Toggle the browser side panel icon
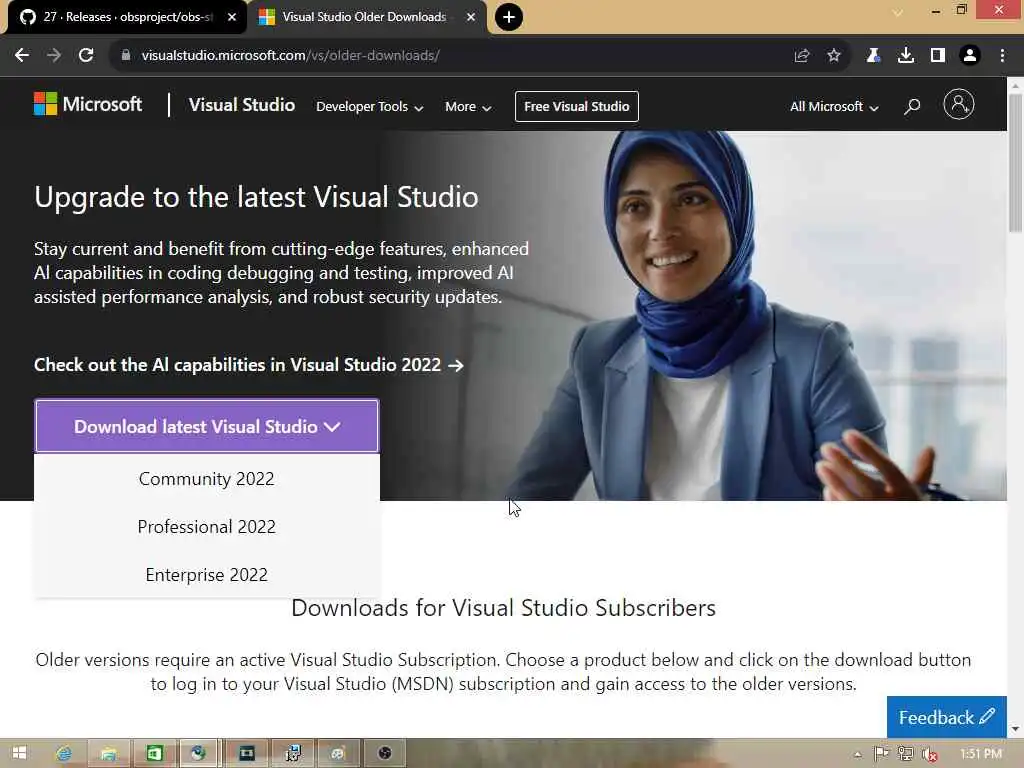The width and height of the screenshot is (1024, 768). (x=938, y=56)
